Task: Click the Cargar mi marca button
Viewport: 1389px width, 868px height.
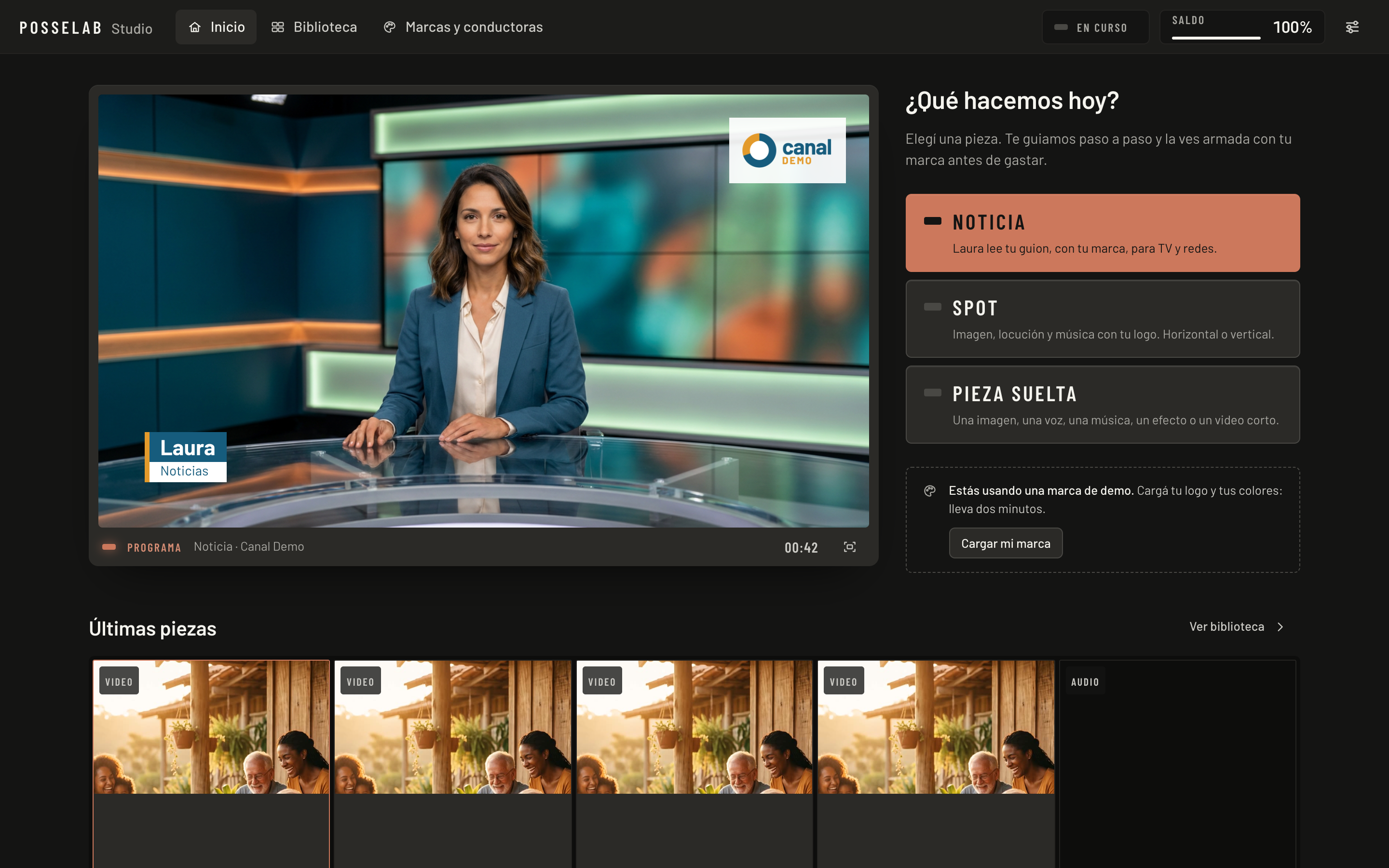Action: pos(1006,543)
